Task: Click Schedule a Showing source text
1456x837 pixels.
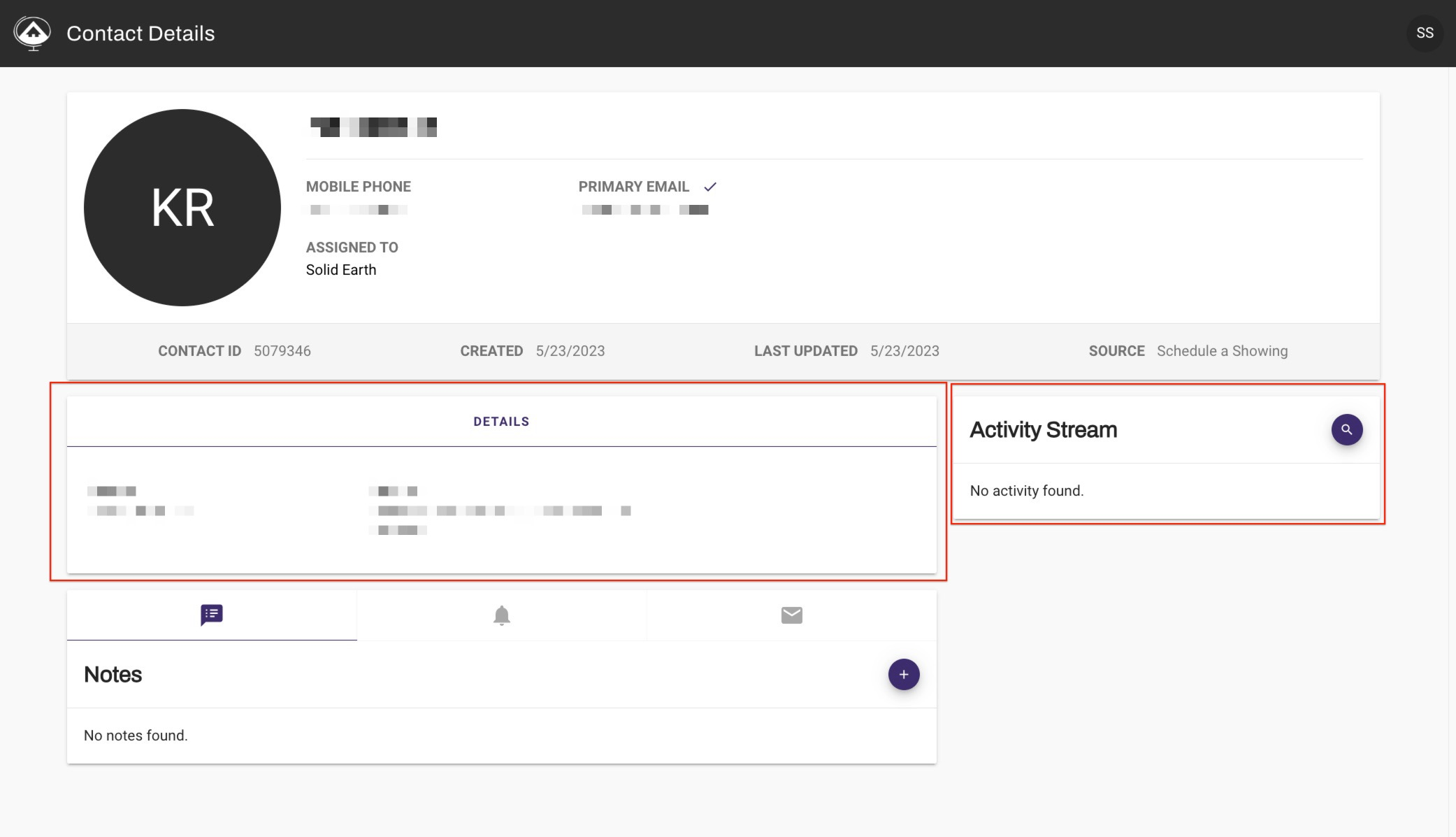Action: pyautogui.click(x=1221, y=351)
